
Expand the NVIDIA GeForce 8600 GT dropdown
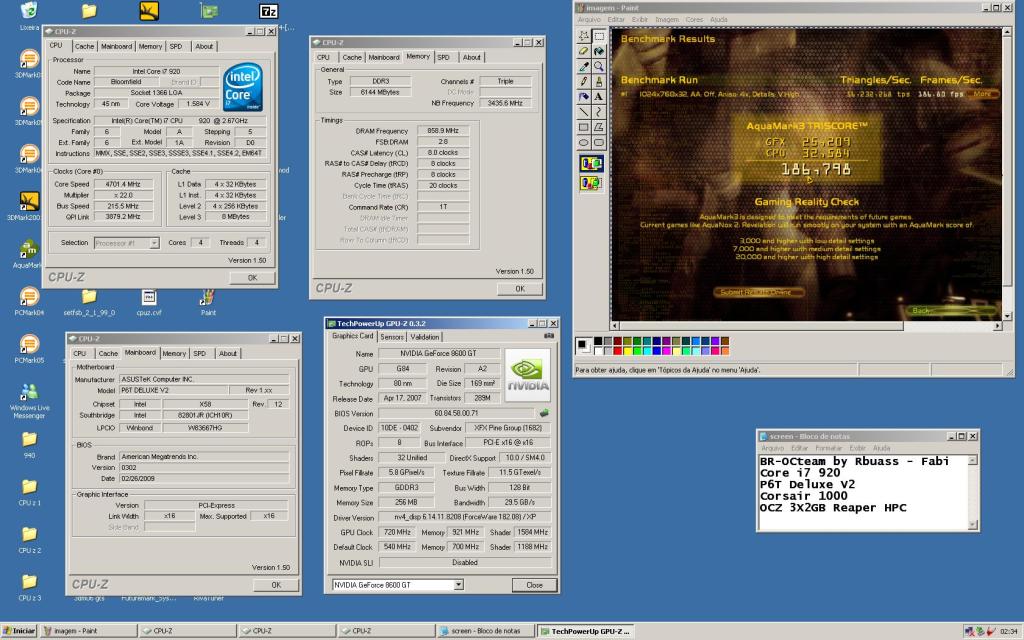pos(458,584)
